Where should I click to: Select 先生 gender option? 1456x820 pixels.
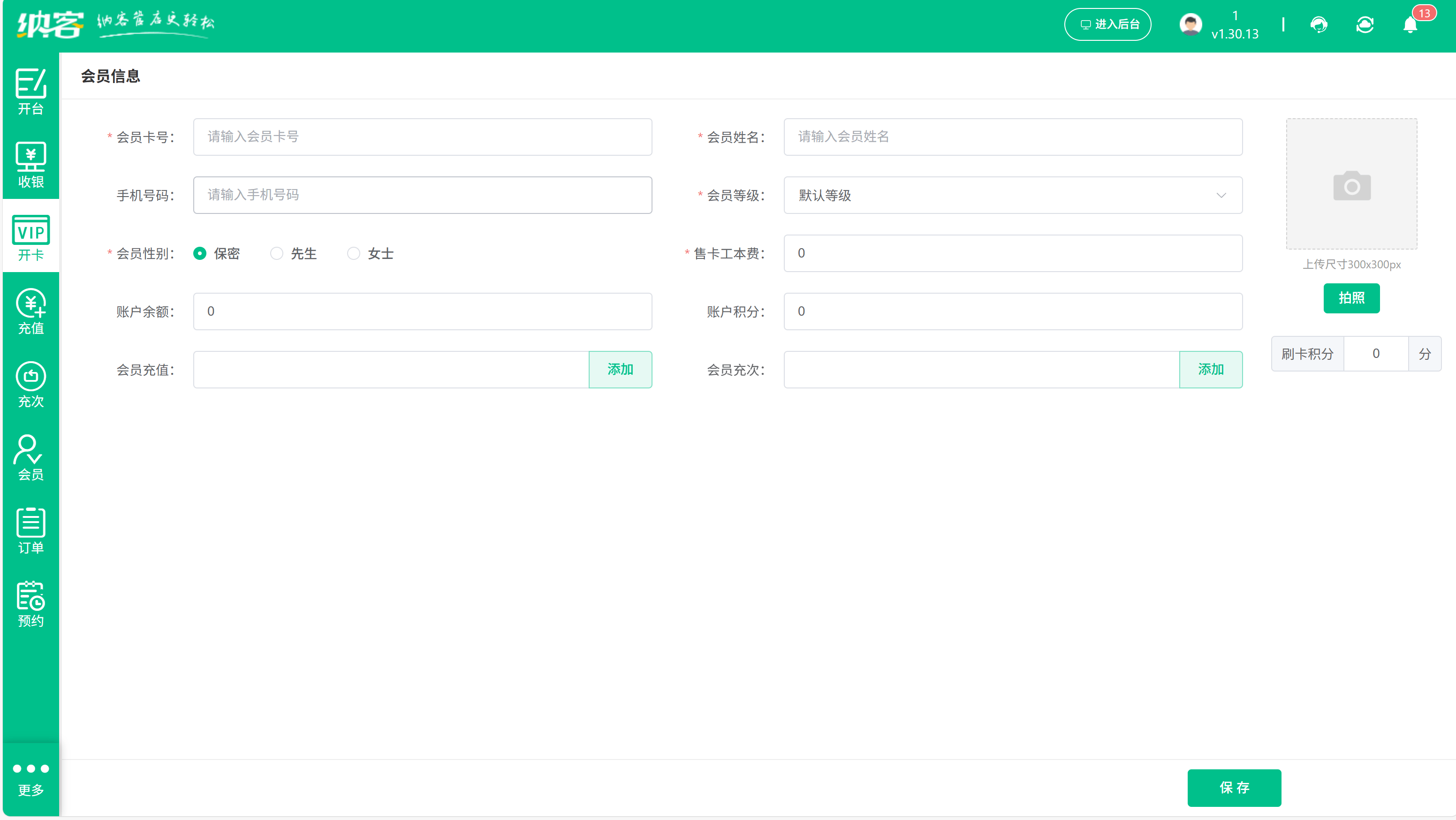coord(276,253)
